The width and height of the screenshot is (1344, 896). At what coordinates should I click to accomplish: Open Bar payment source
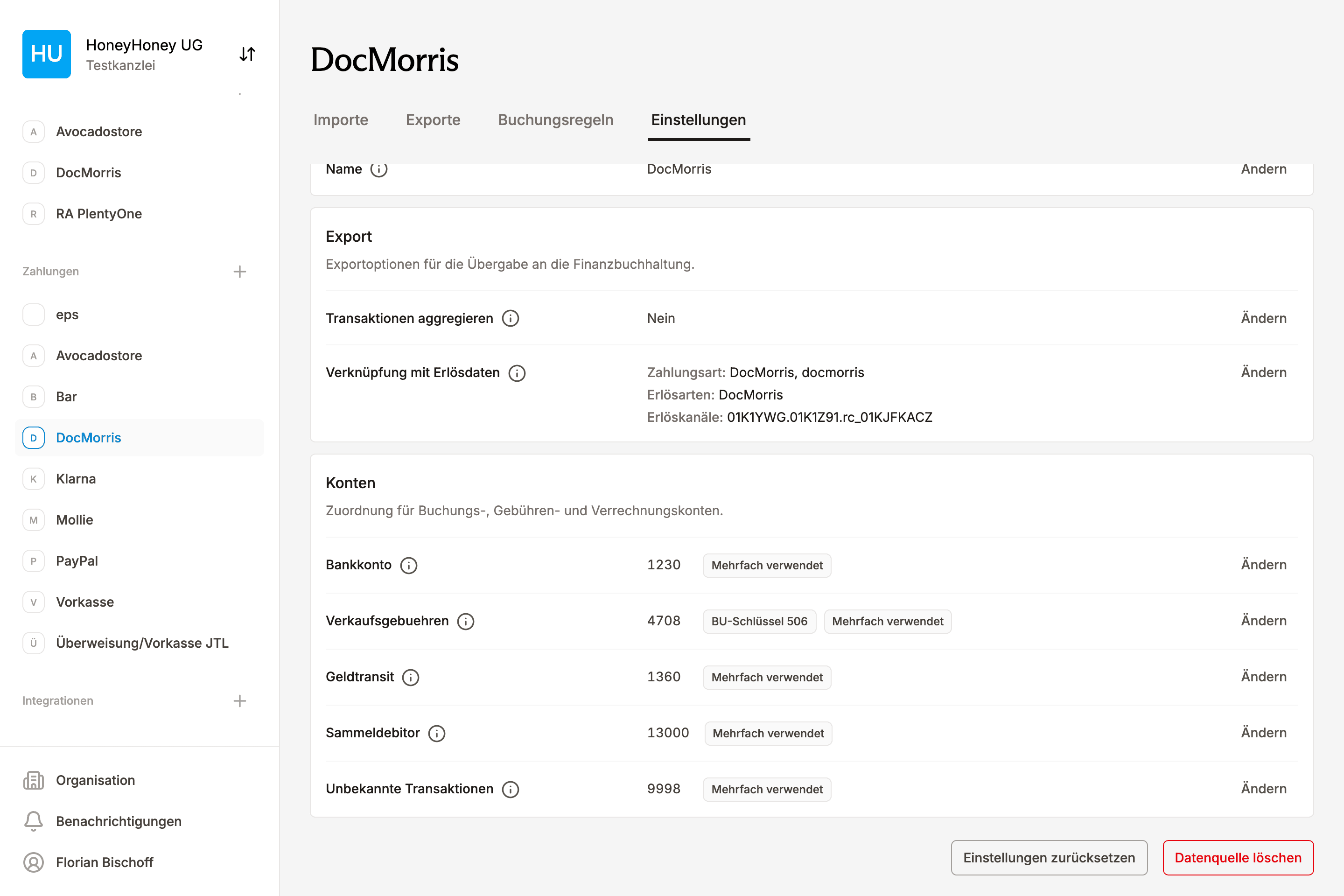pos(140,397)
